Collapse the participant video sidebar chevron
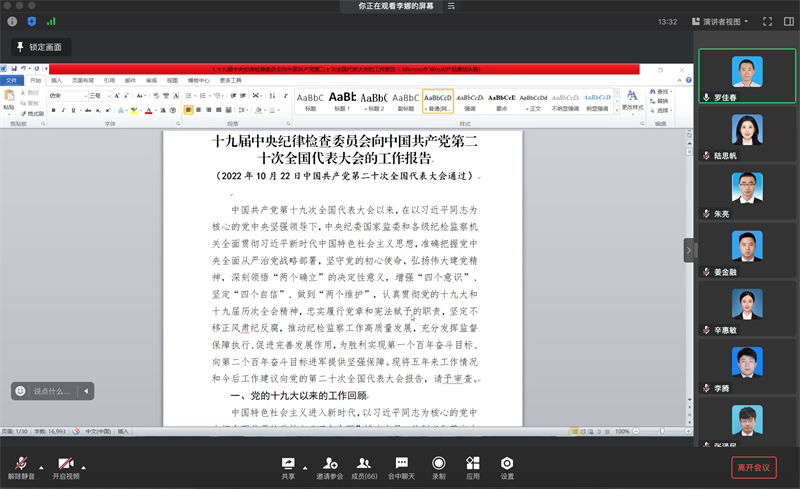 tap(688, 250)
